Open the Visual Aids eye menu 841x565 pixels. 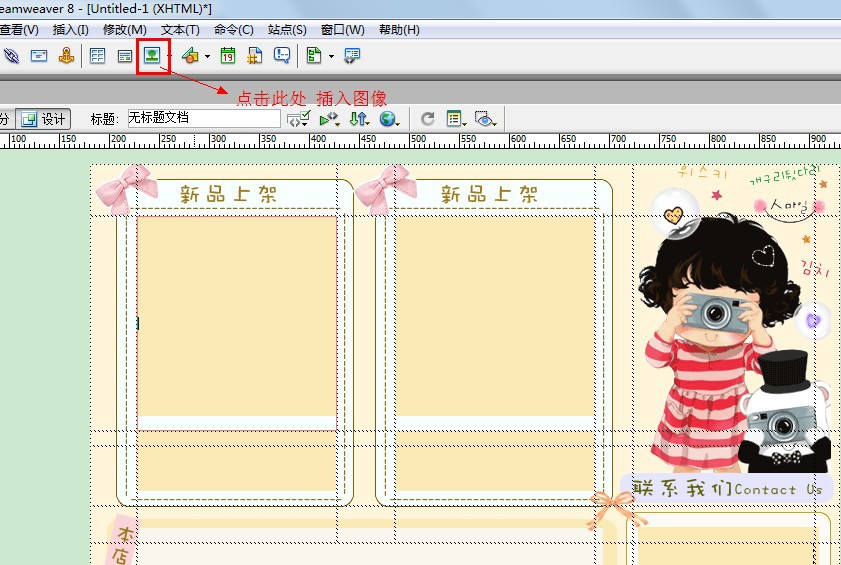click(486, 119)
